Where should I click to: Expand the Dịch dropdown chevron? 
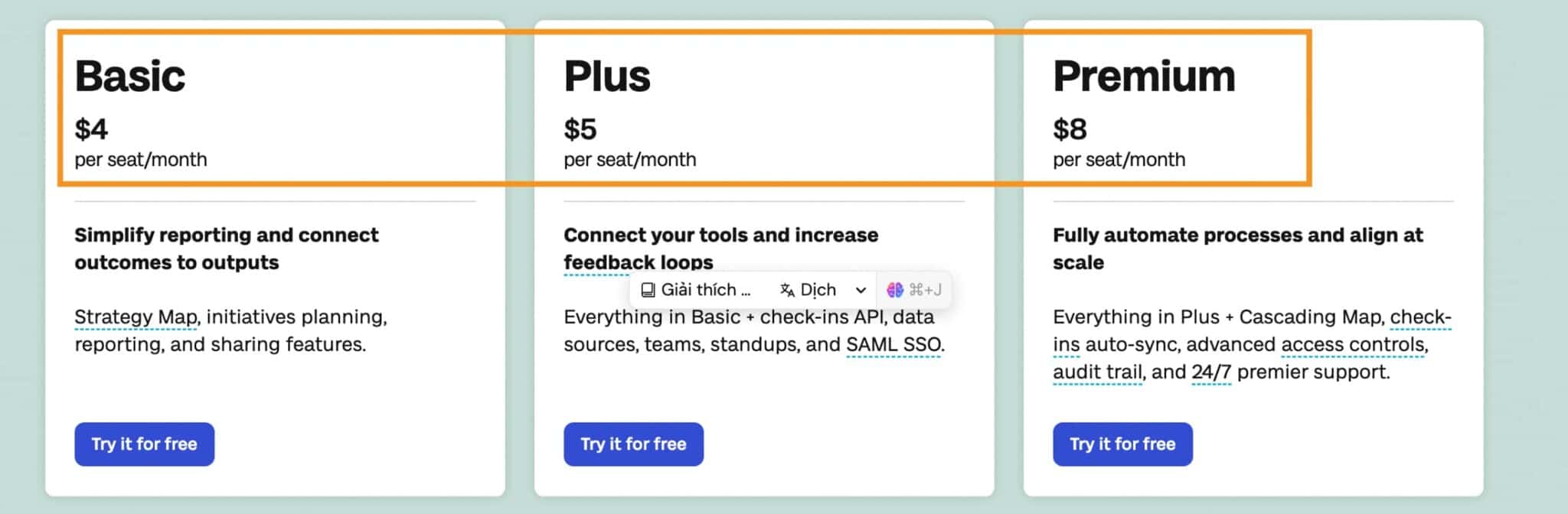pos(861,290)
